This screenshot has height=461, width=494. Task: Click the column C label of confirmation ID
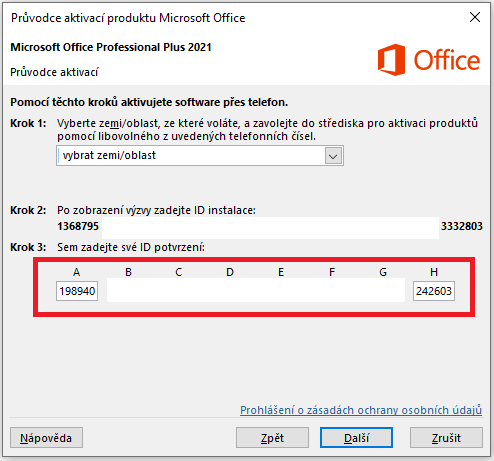click(179, 272)
